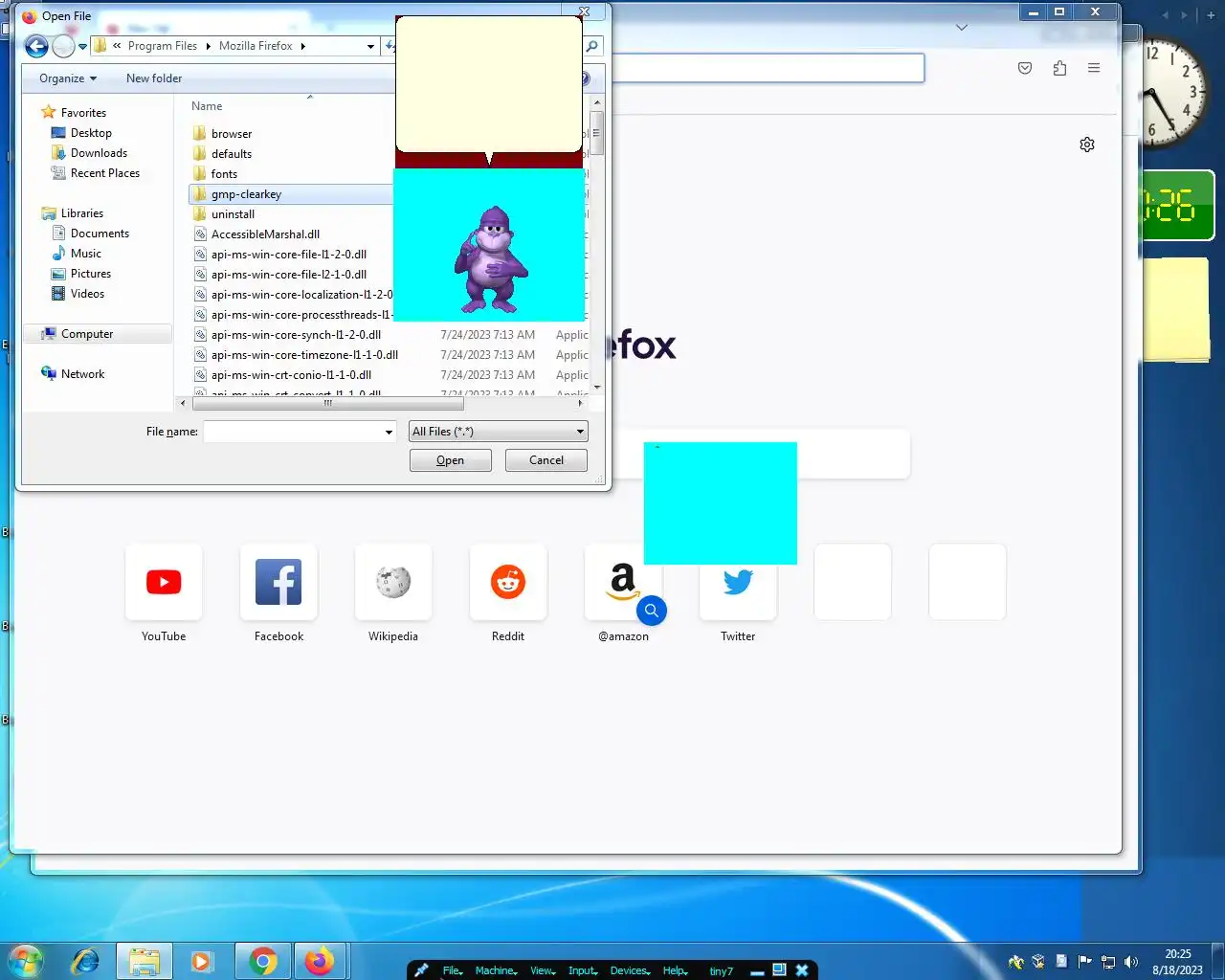Image resolution: width=1225 pixels, height=980 pixels.
Task: Open Downloads in Favorites
Action: coord(99,152)
